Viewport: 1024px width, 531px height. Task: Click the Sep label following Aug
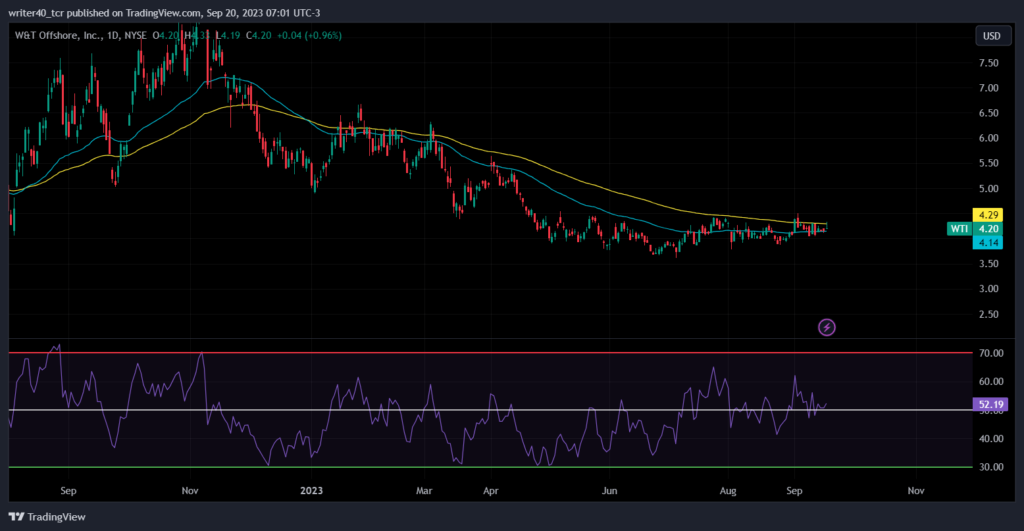(794, 491)
